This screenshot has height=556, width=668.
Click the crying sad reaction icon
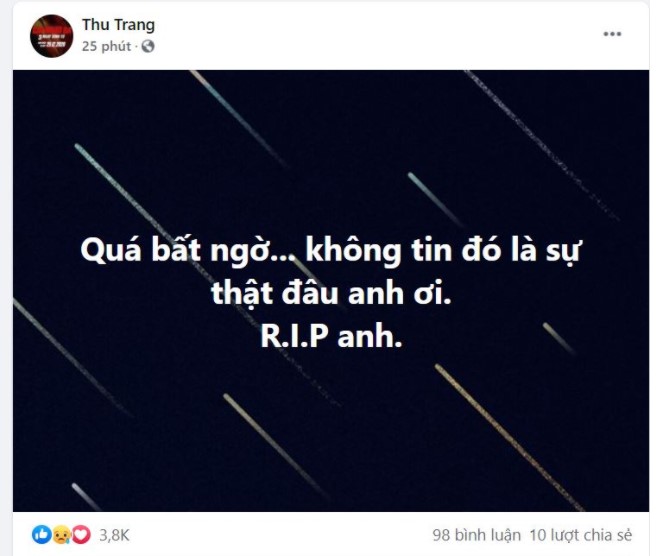pyautogui.click(x=61, y=534)
